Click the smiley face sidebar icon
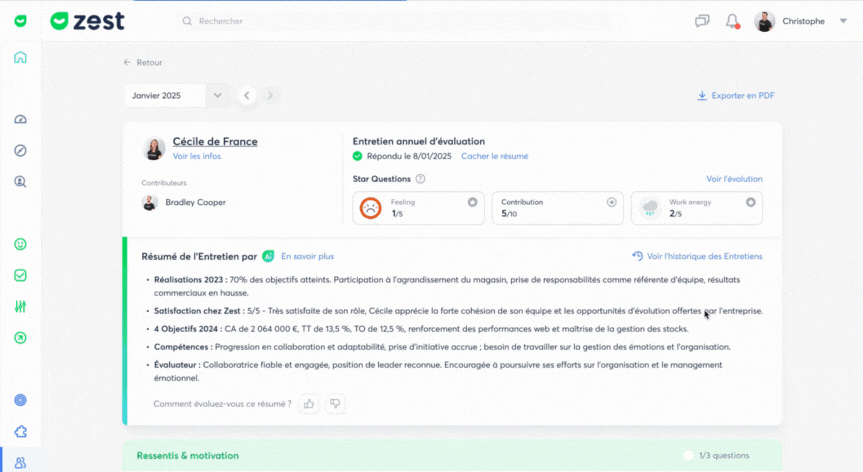This screenshot has width=863, height=472. pyautogui.click(x=20, y=244)
